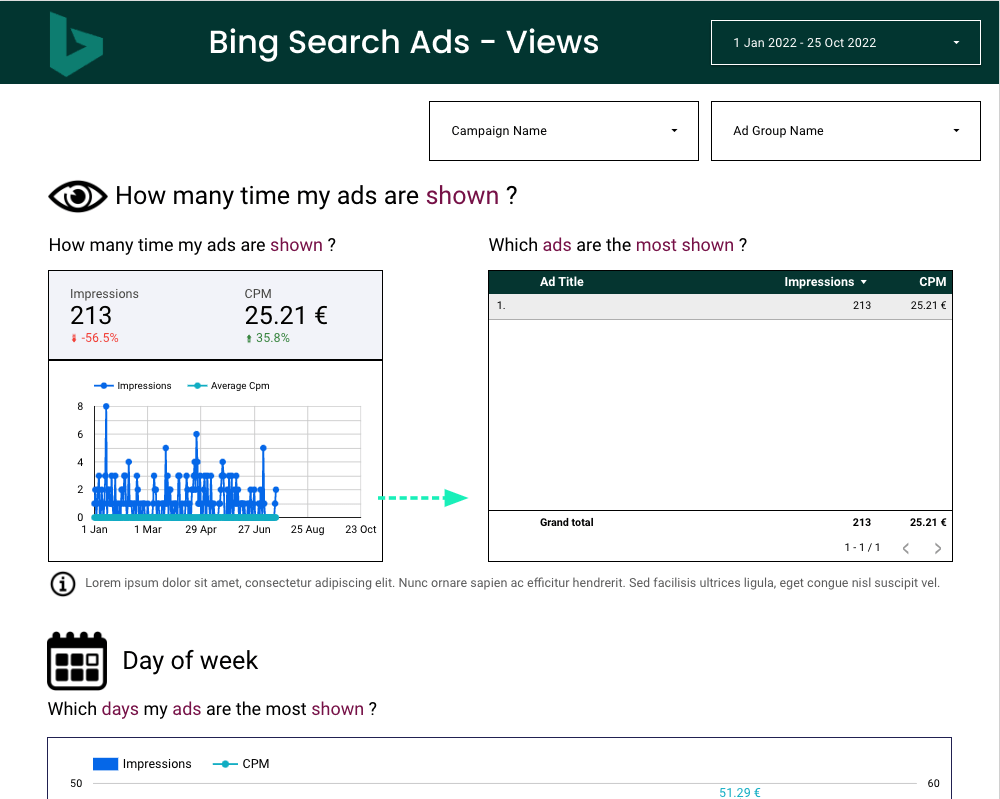
Task: Open the date range dropdown
Action: pos(845,43)
